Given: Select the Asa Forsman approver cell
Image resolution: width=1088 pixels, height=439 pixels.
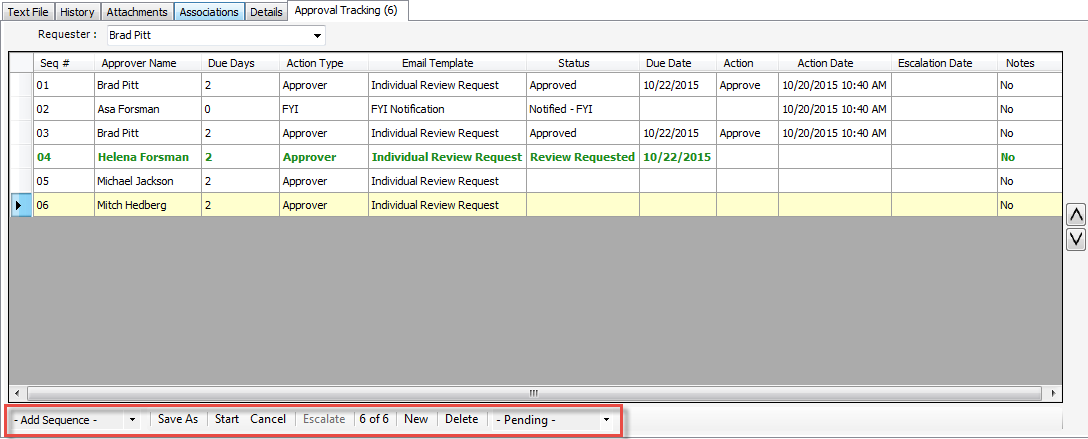Looking at the screenshot, I should 148,109.
